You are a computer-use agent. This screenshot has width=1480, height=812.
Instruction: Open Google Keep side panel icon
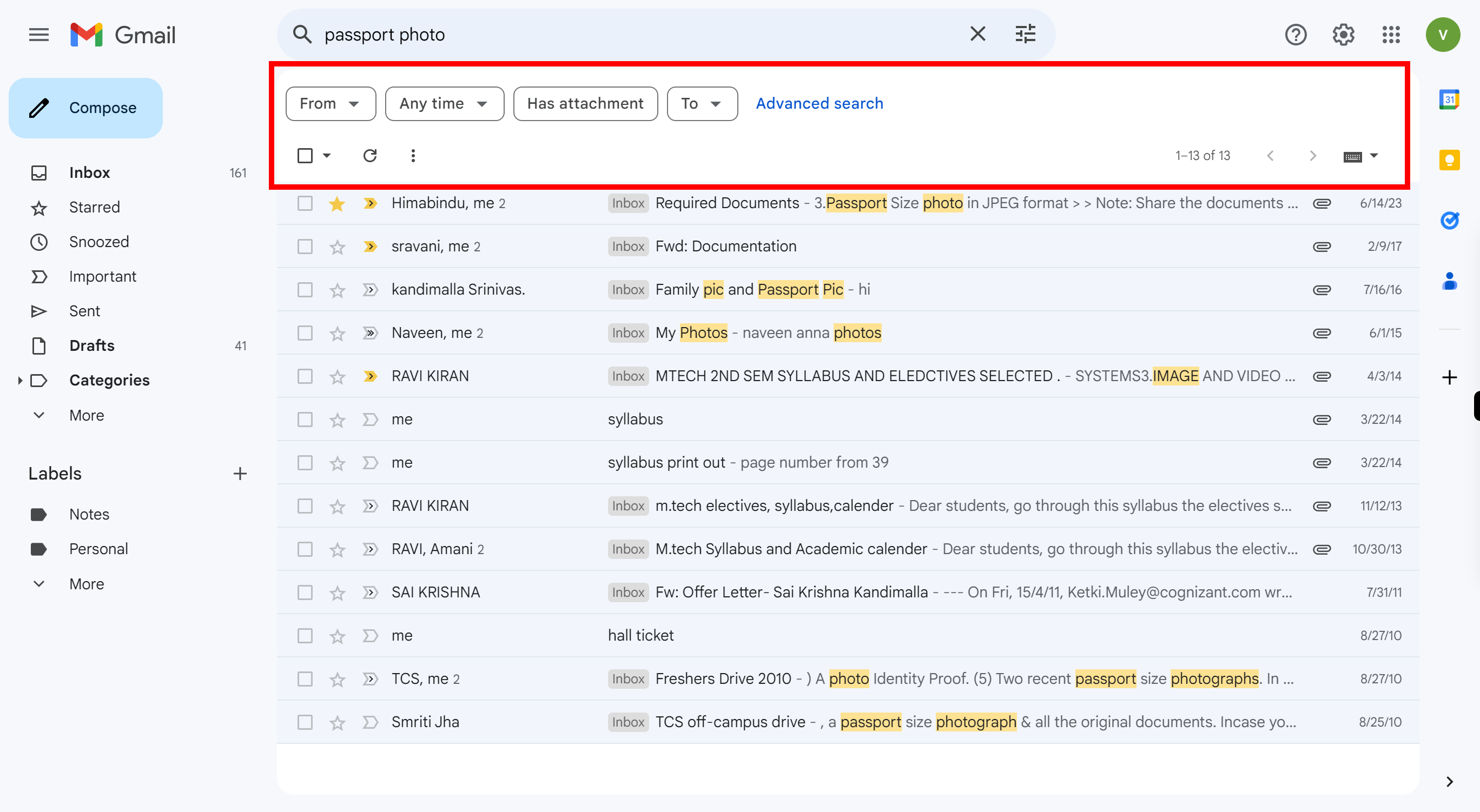pyautogui.click(x=1449, y=160)
